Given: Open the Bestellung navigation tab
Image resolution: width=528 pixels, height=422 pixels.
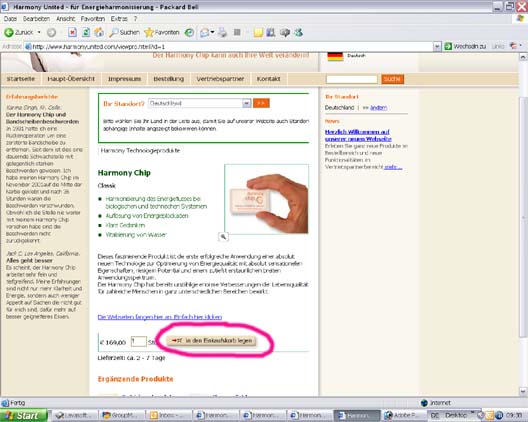Looking at the screenshot, I should pos(168,79).
